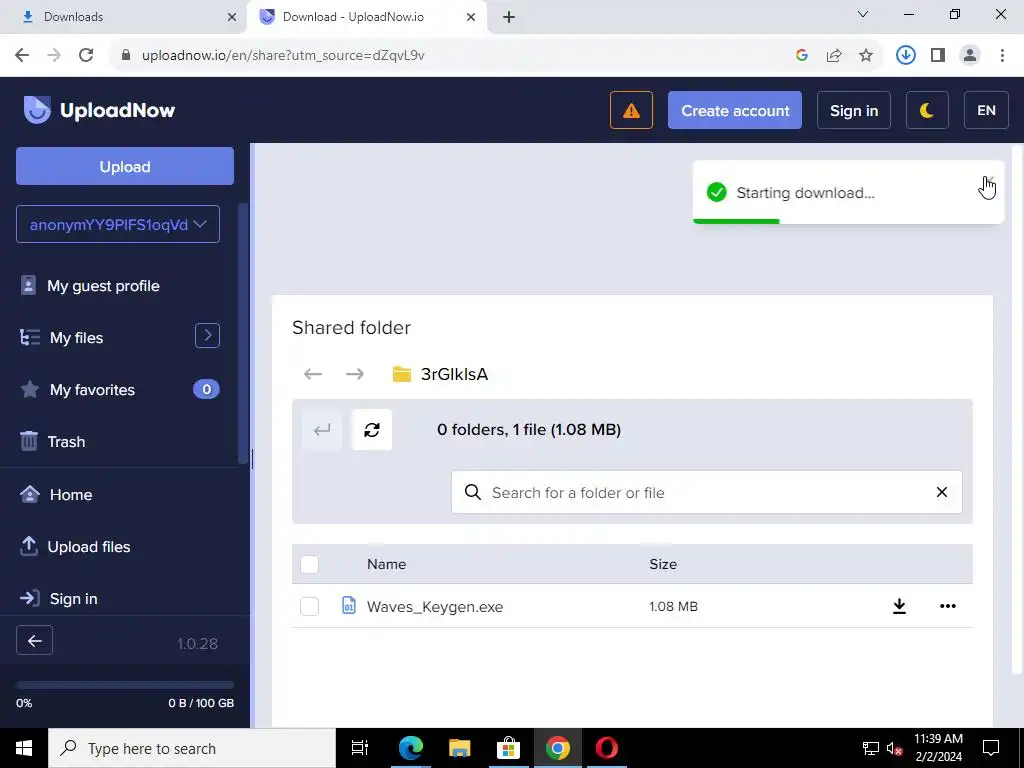Screen dimensions: 1024x768
Task: Refresh the shared folder listing
Action: click(372, 430)
